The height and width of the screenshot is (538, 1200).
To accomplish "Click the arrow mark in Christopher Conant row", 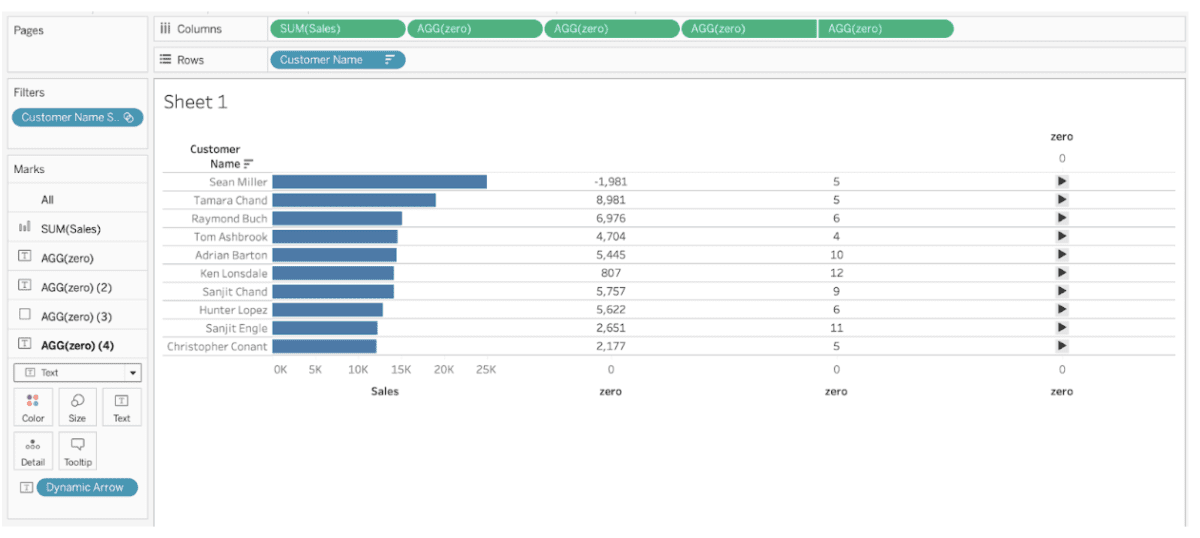I will [1062, 346].
